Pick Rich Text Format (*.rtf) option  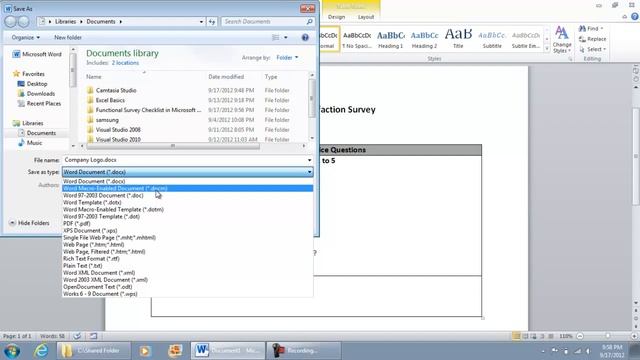pyautogui.click(x=187, y=258)
